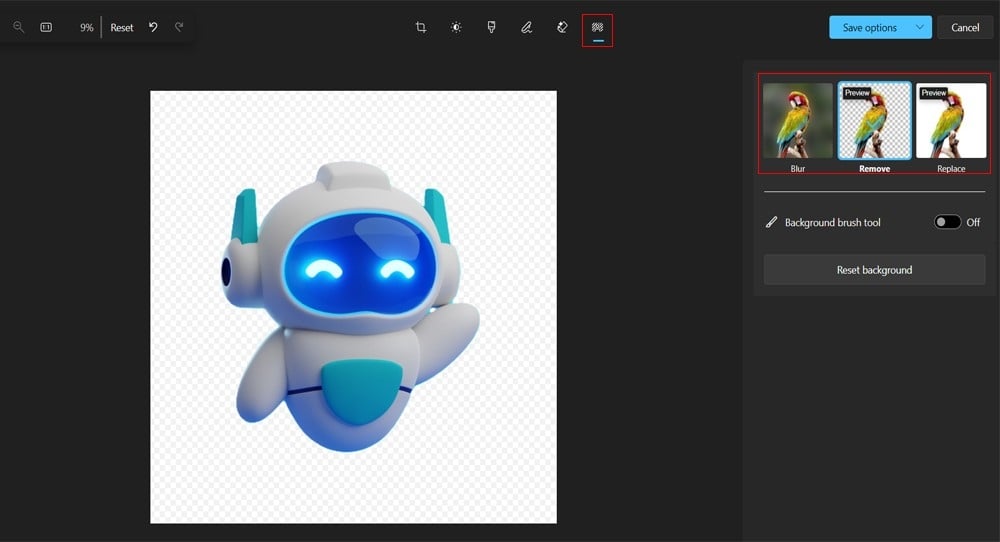
Task: Undo the last edit
Action: pyautogui.click(x=153, y=28)
